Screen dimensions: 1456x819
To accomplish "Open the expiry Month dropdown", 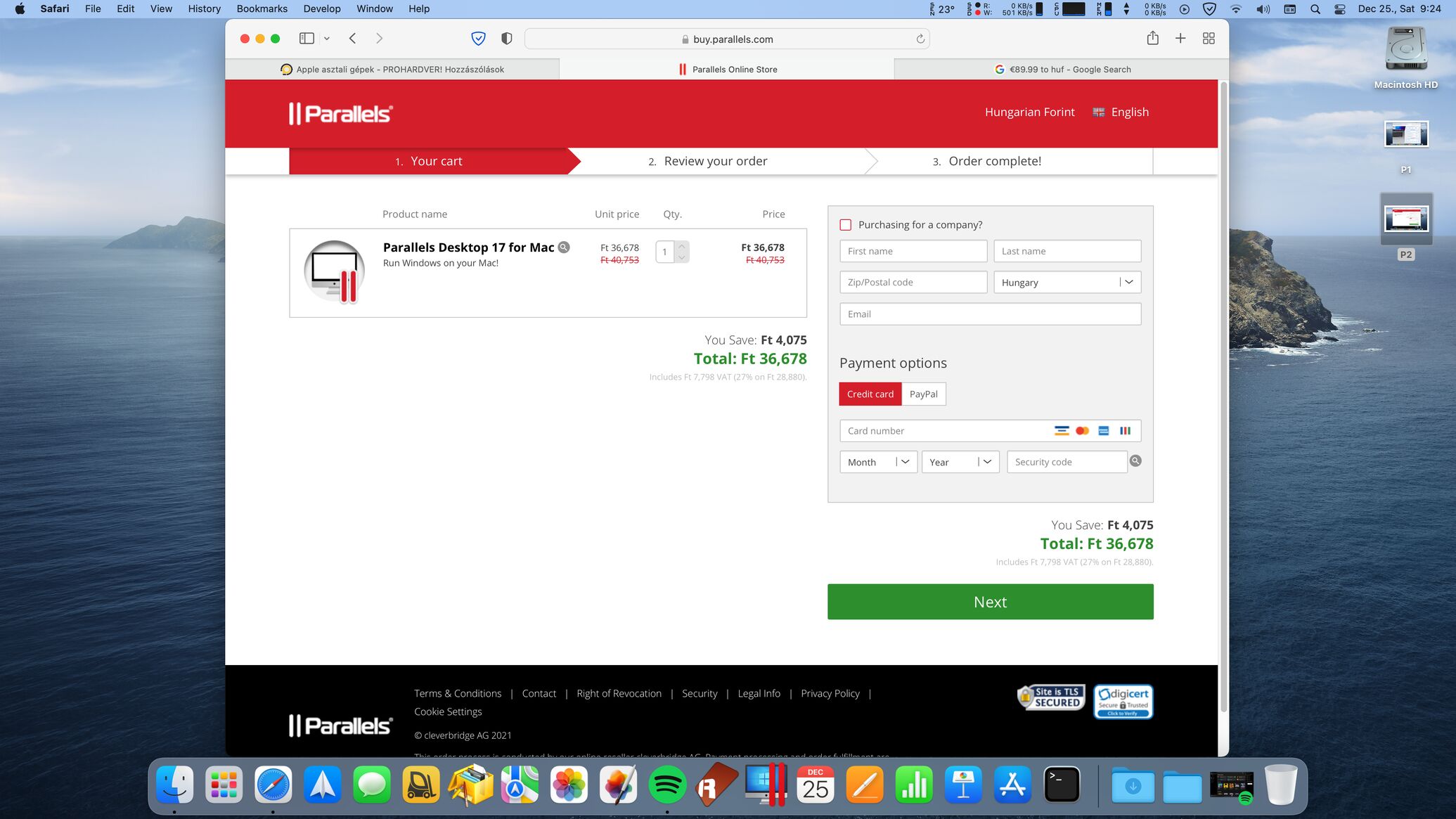I will [878, 462].
